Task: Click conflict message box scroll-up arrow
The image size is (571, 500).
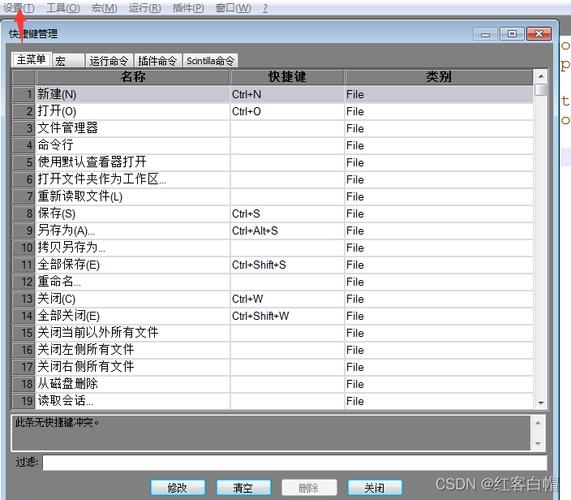Action: tap(538, 423)
